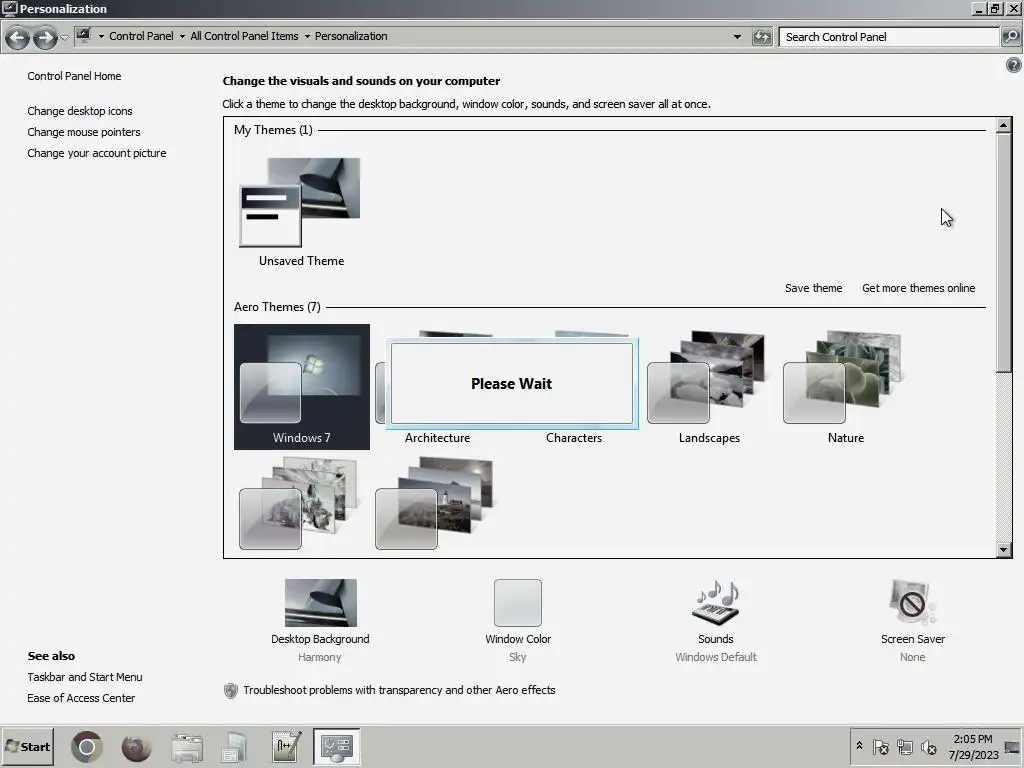
Task: Open the Start menu
Action: (x=27, y=746)
